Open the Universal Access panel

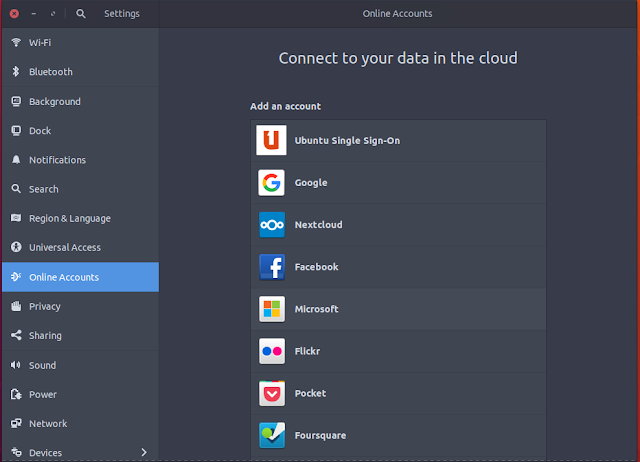(x=80, y=247)
